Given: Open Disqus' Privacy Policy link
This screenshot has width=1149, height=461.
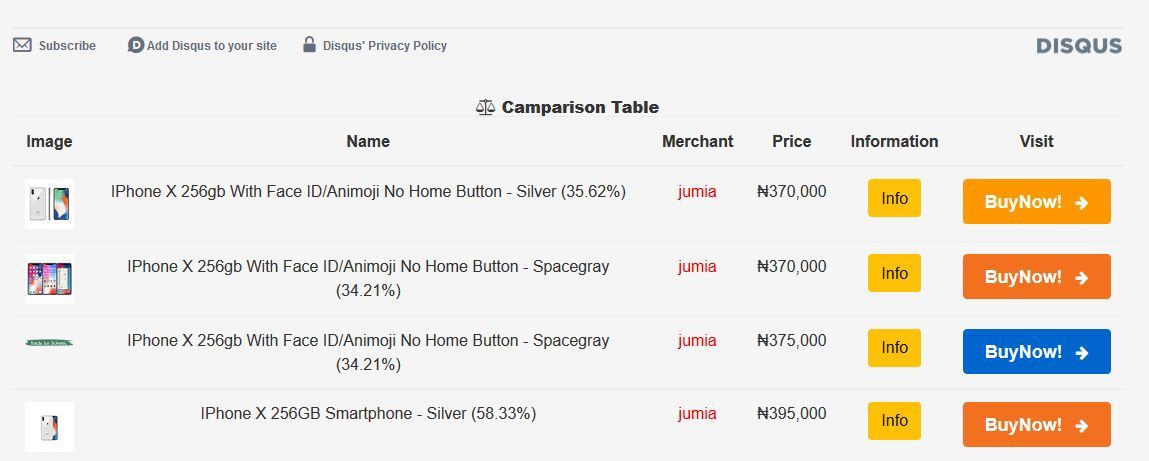Looking at the screenshot, I should click(x=384, y=46).
